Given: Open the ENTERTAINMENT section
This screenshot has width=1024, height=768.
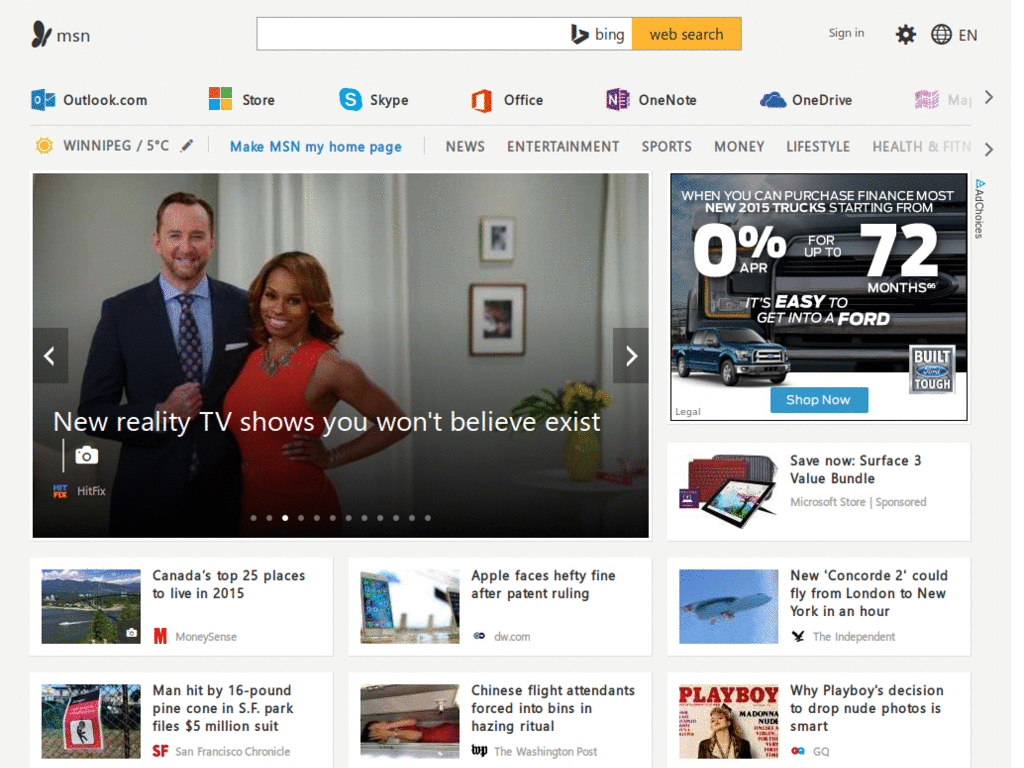Looking at the screenshot, I should [563, 146].
